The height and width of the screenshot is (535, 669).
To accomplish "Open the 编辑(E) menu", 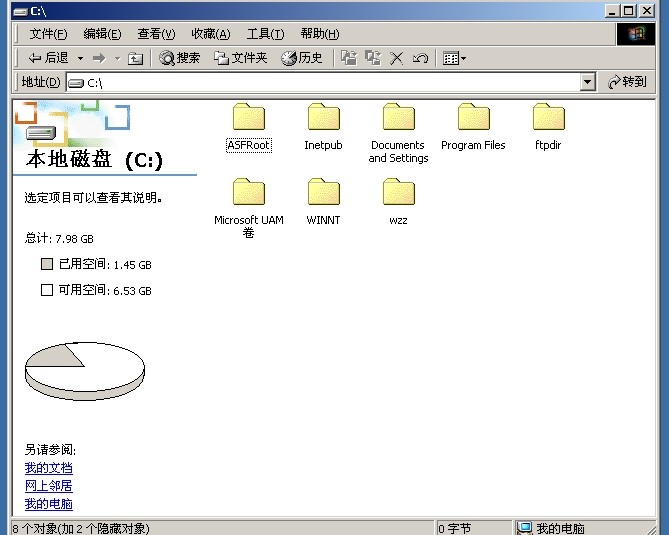I will pos(102,34).
